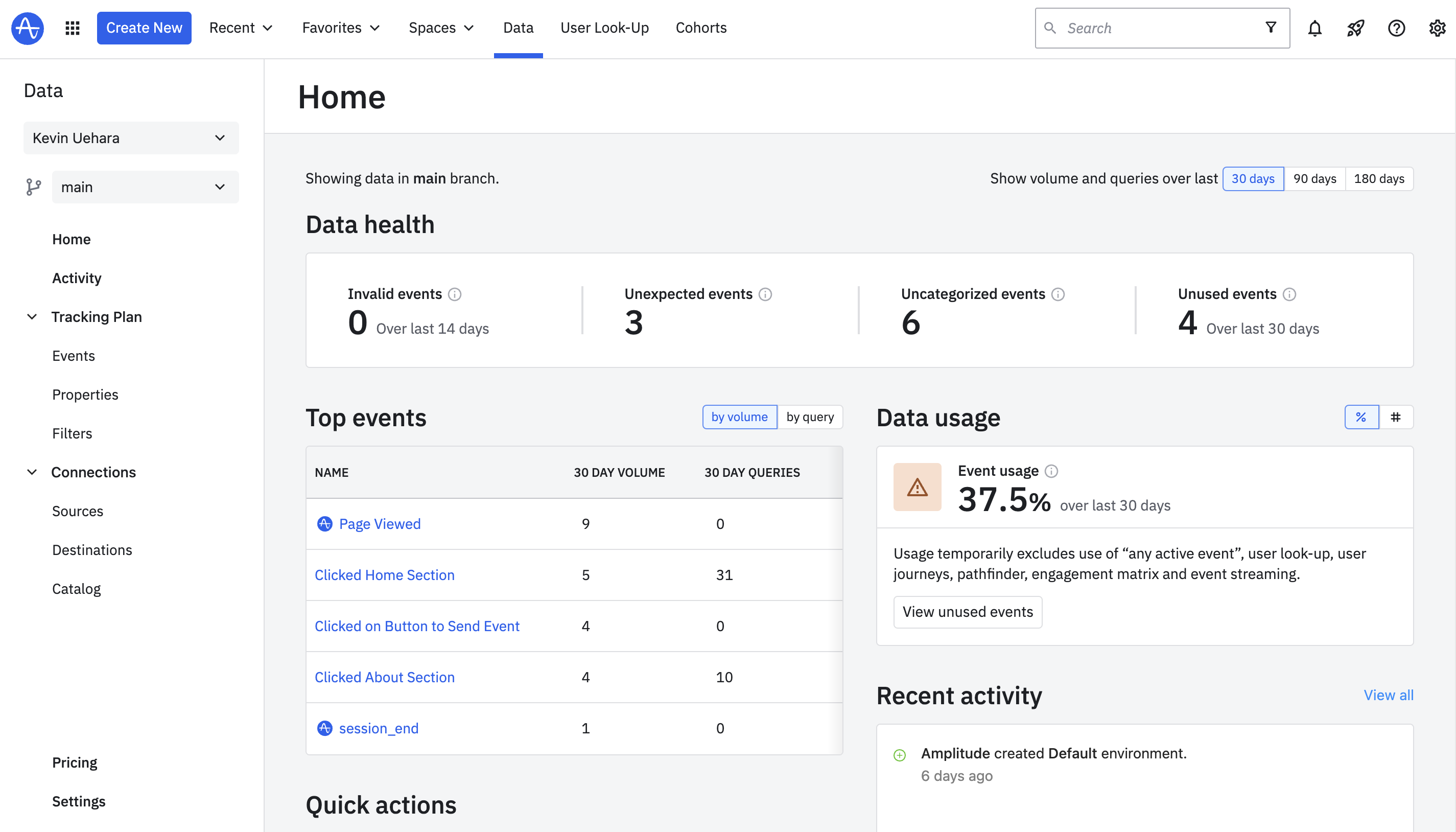Click the notifications bell icon
Image resolution: width=1456 pixels, height=832 pixels.
click(1314, 28)
